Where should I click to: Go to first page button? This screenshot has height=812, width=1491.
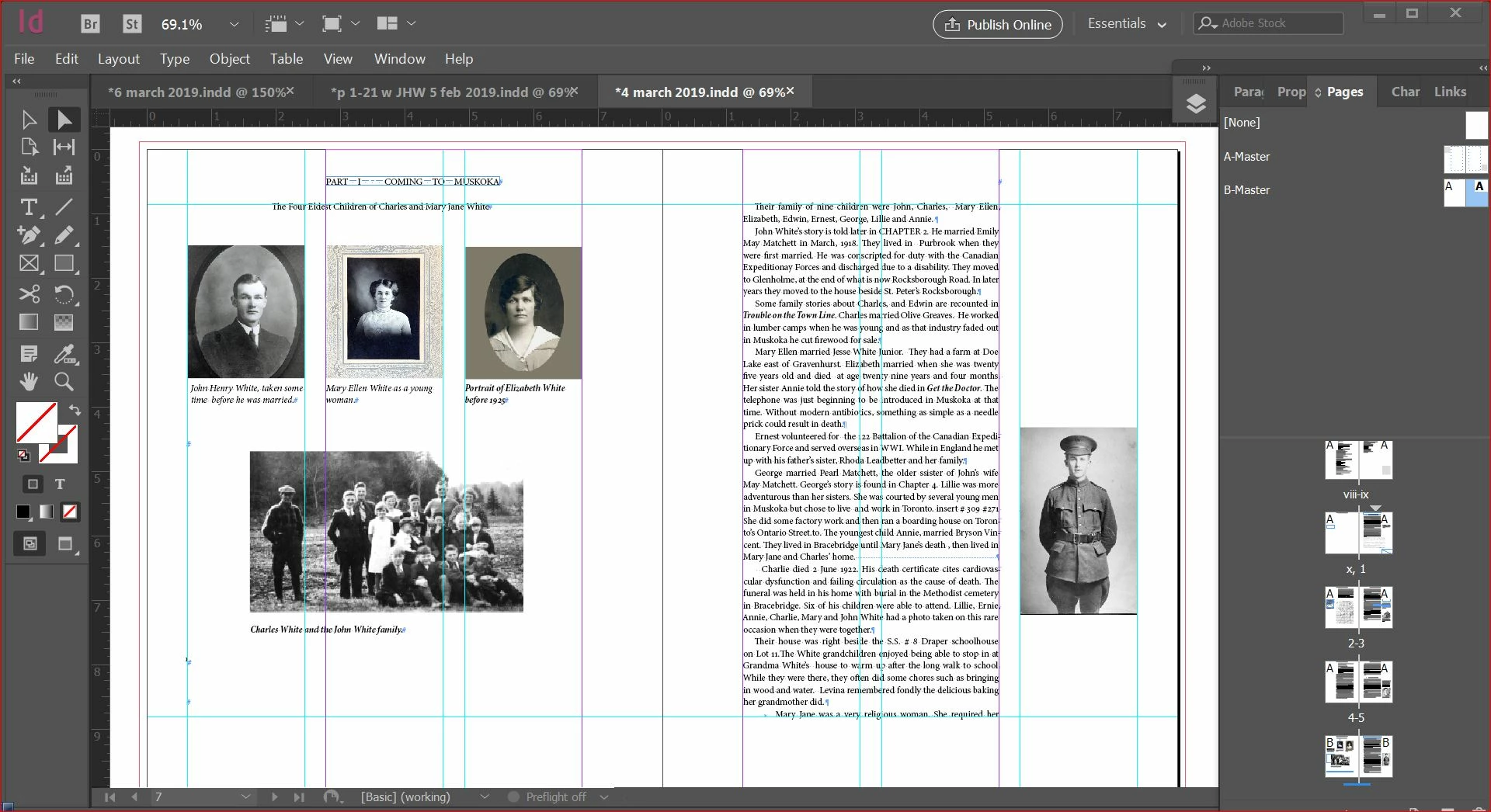coord(109,797)
